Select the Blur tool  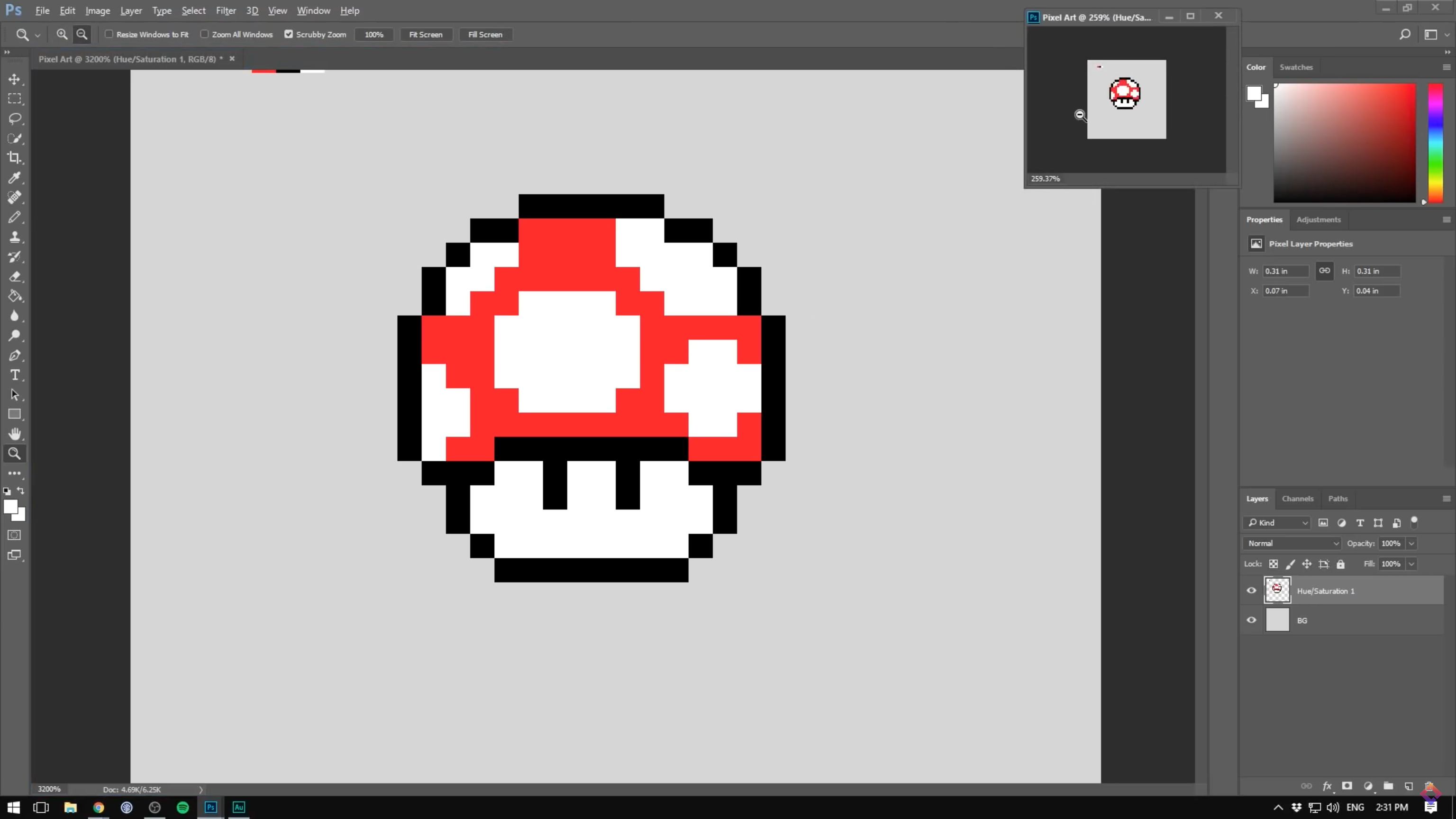click(x=15, y=316)
